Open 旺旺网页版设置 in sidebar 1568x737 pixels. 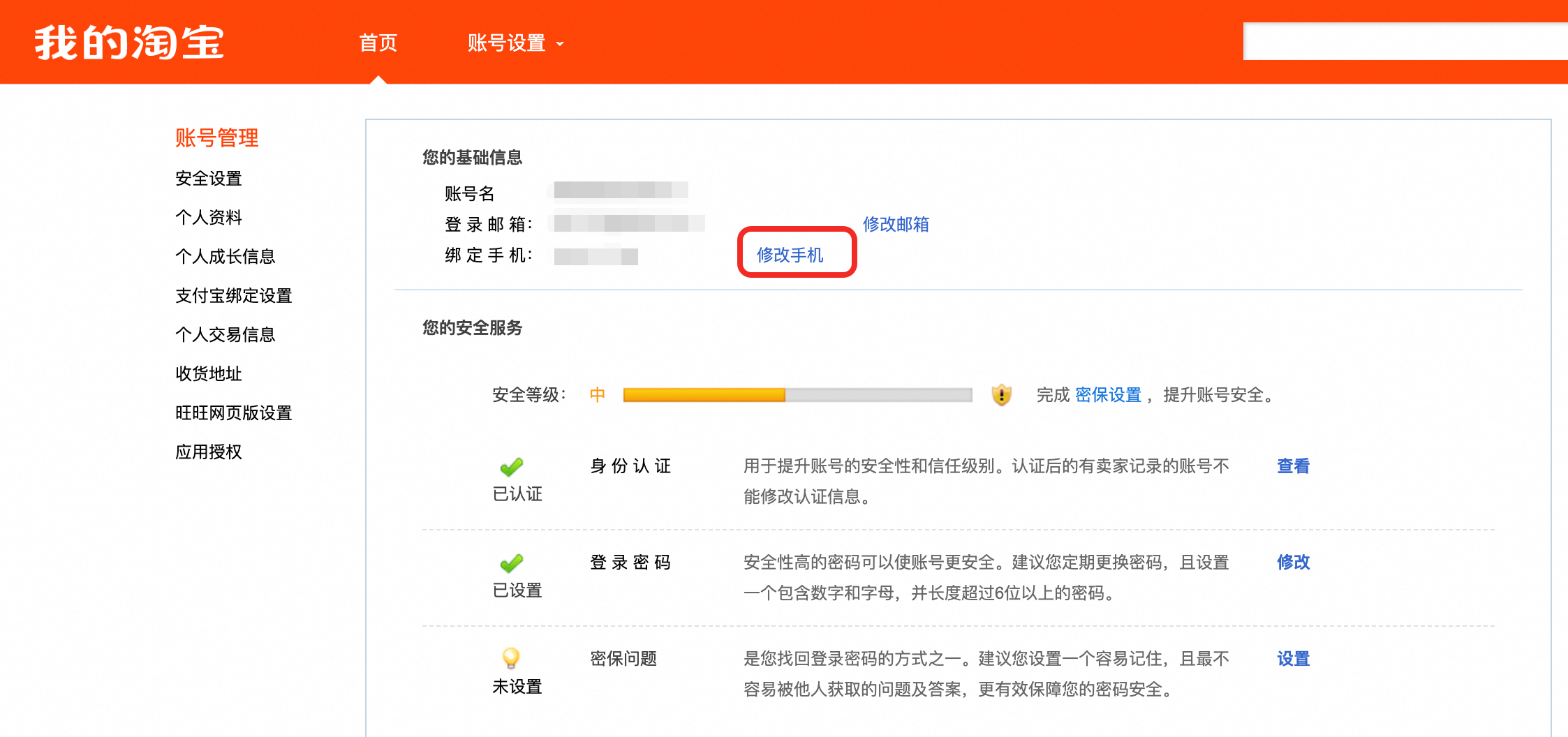[234, 413]
